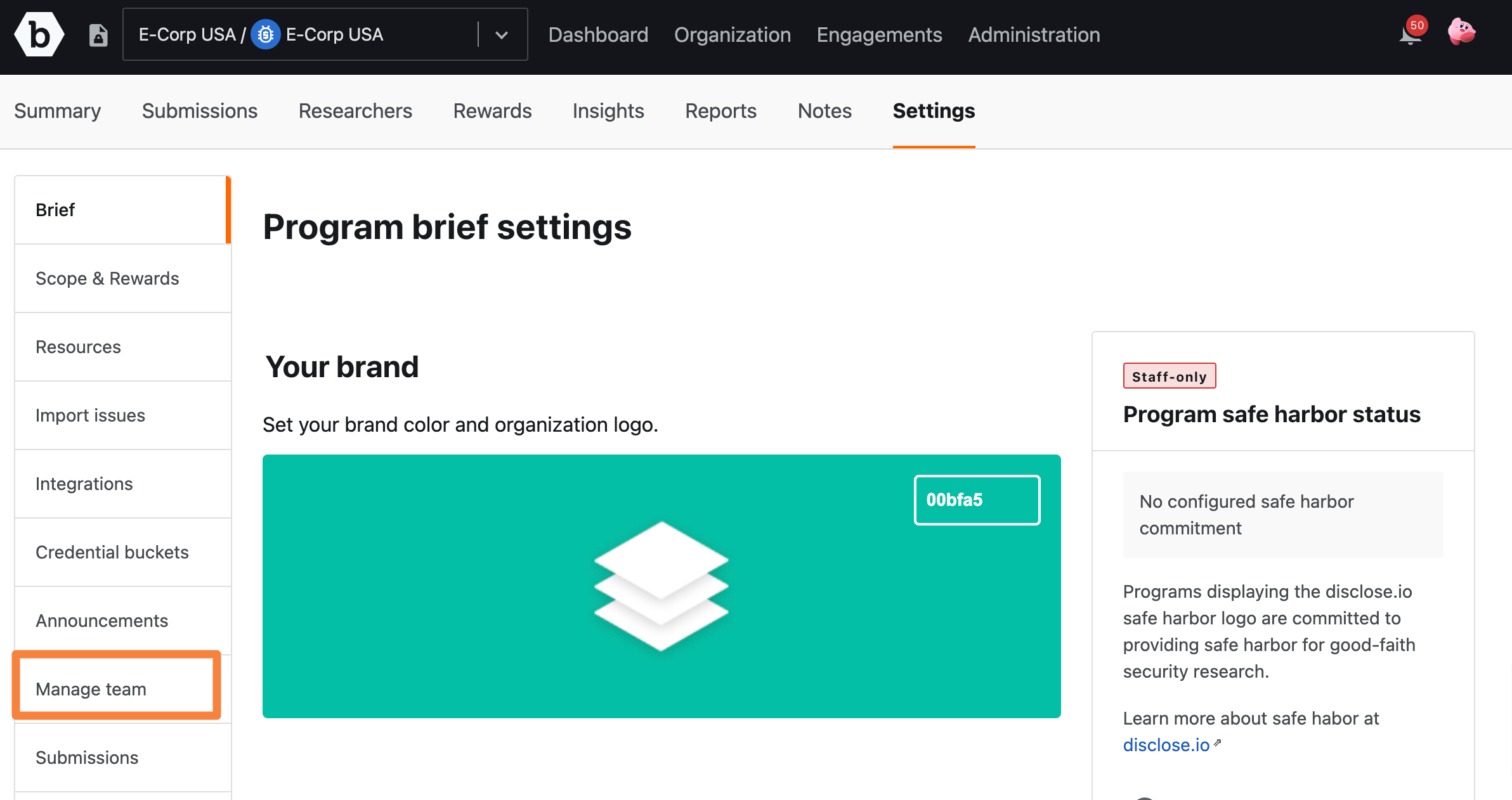Switch to the Researchers tab
The image size is (1512, 800).
(355, 111)
